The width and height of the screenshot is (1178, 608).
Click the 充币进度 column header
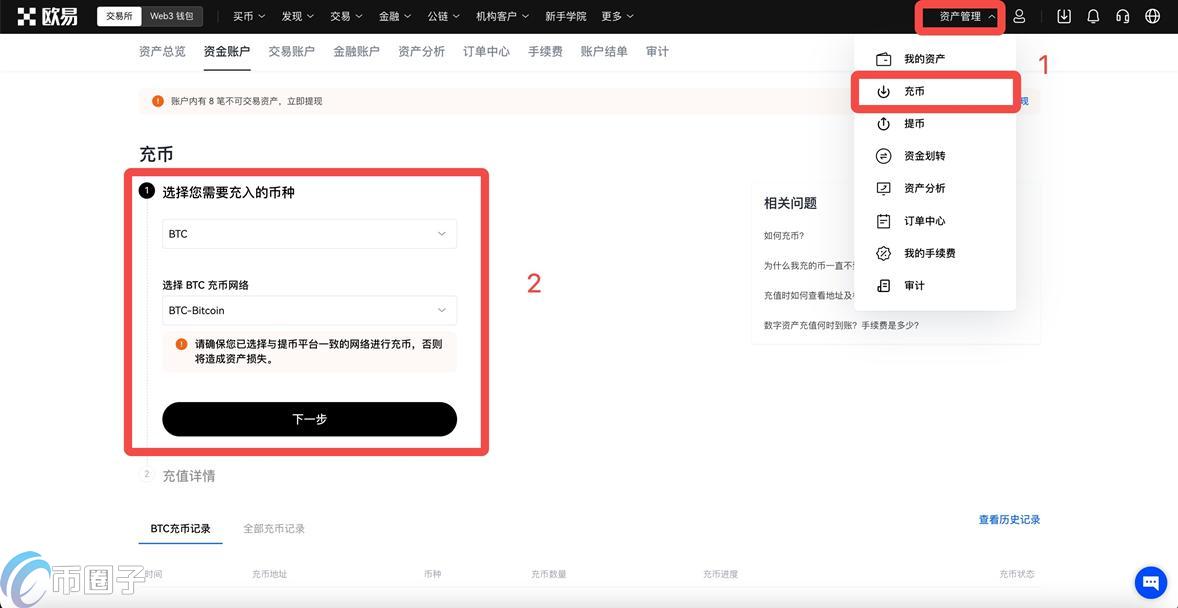720,574
